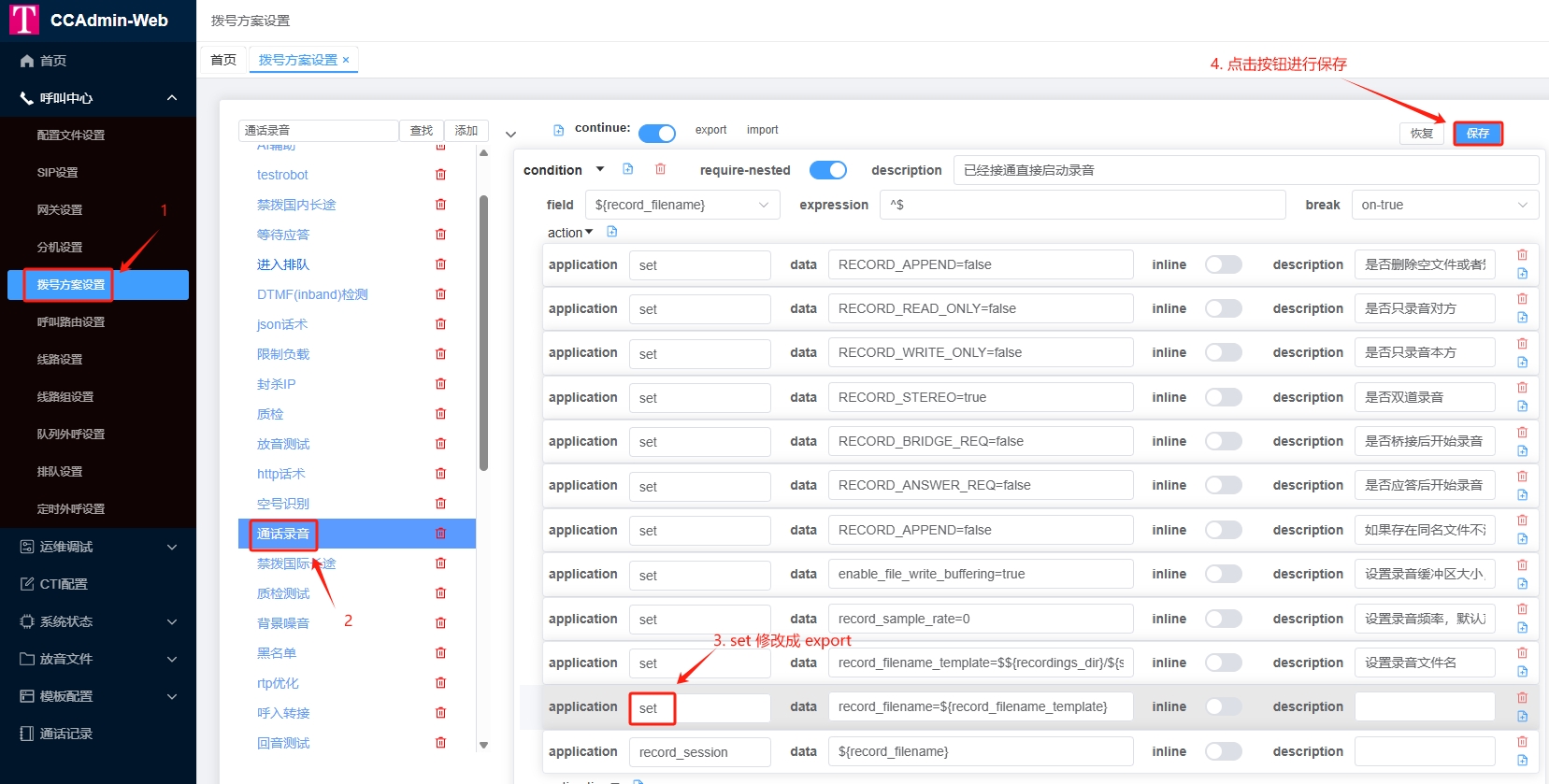Delete the RECORD_STEREEO=true action row
The width and height of the screenshot is (1549, 784).
coord(1522,388)
